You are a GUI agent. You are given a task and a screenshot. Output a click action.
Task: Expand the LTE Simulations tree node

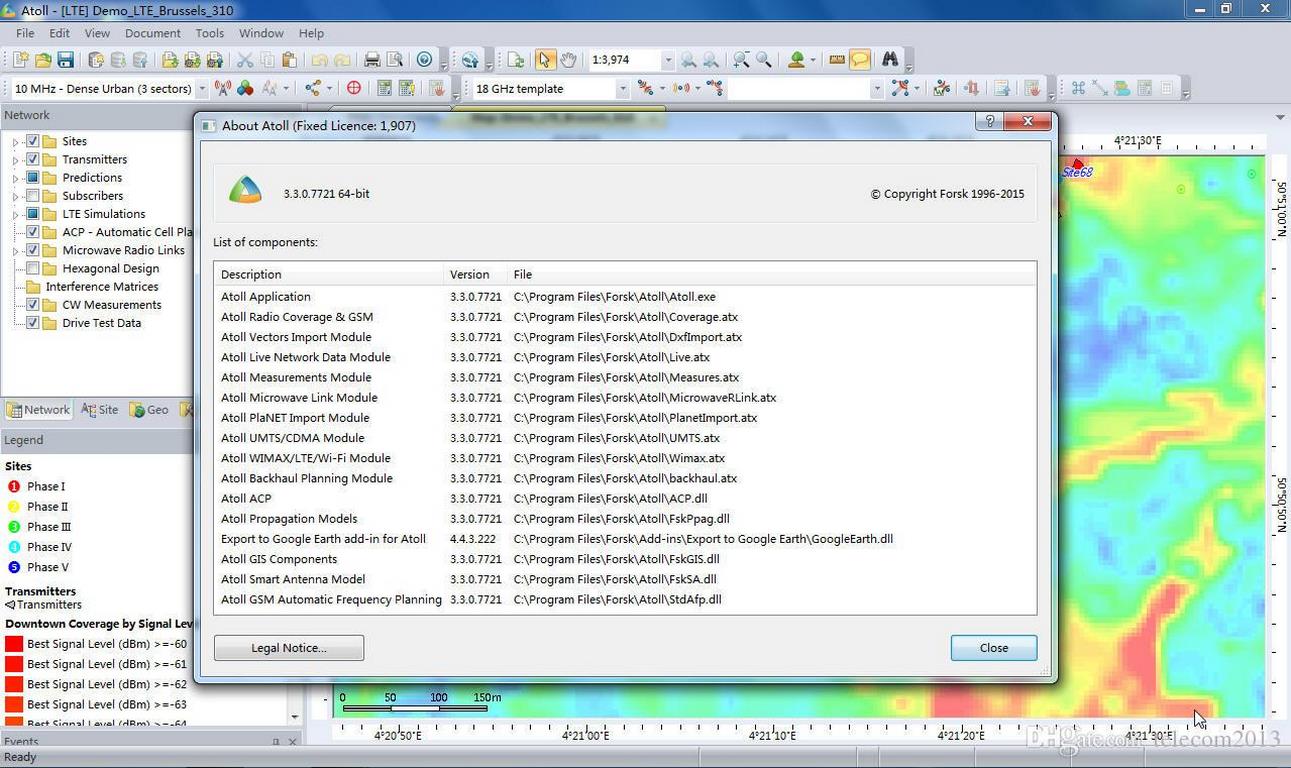coord(15,214)
